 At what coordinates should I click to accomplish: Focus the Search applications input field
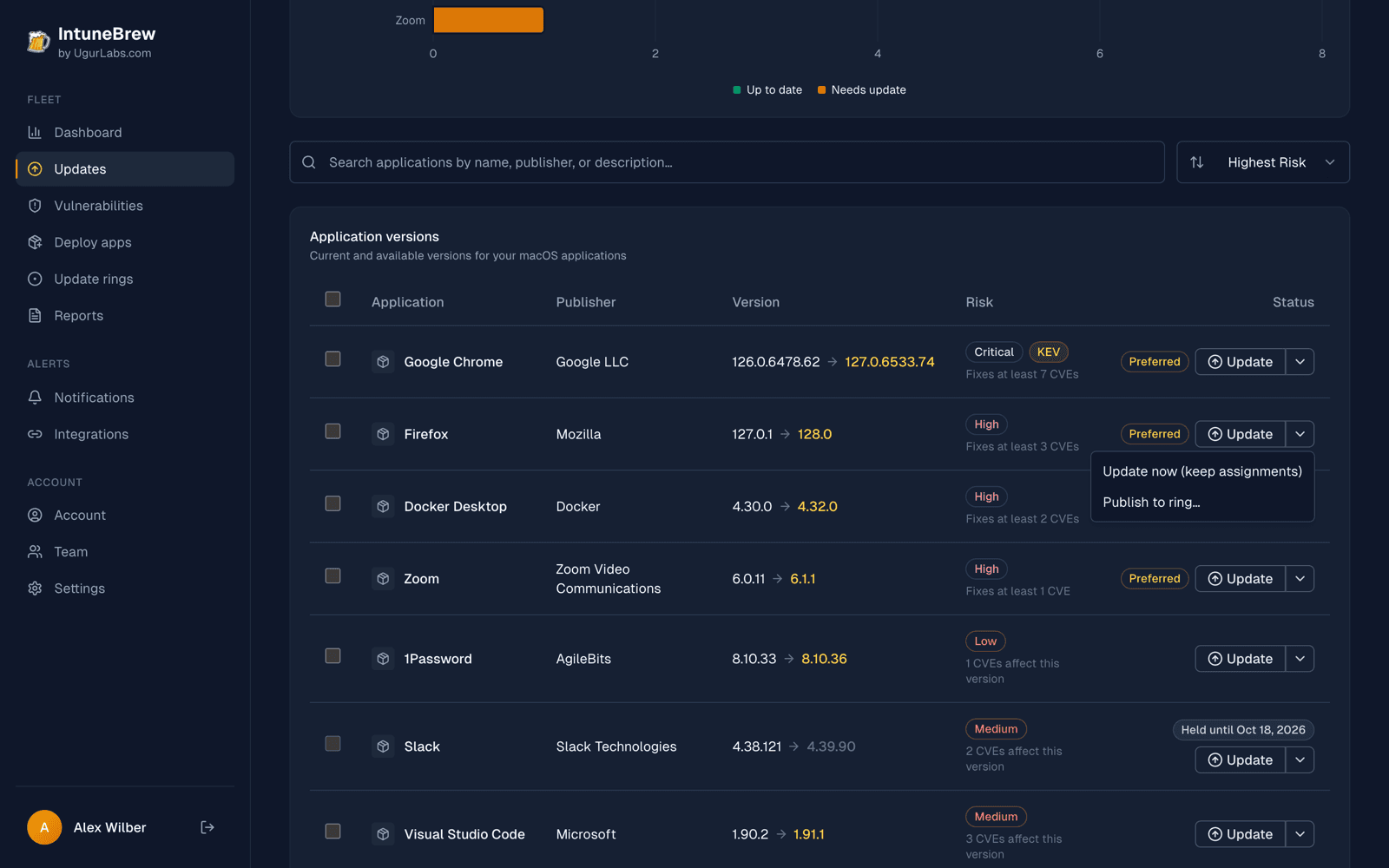point(727,162)
